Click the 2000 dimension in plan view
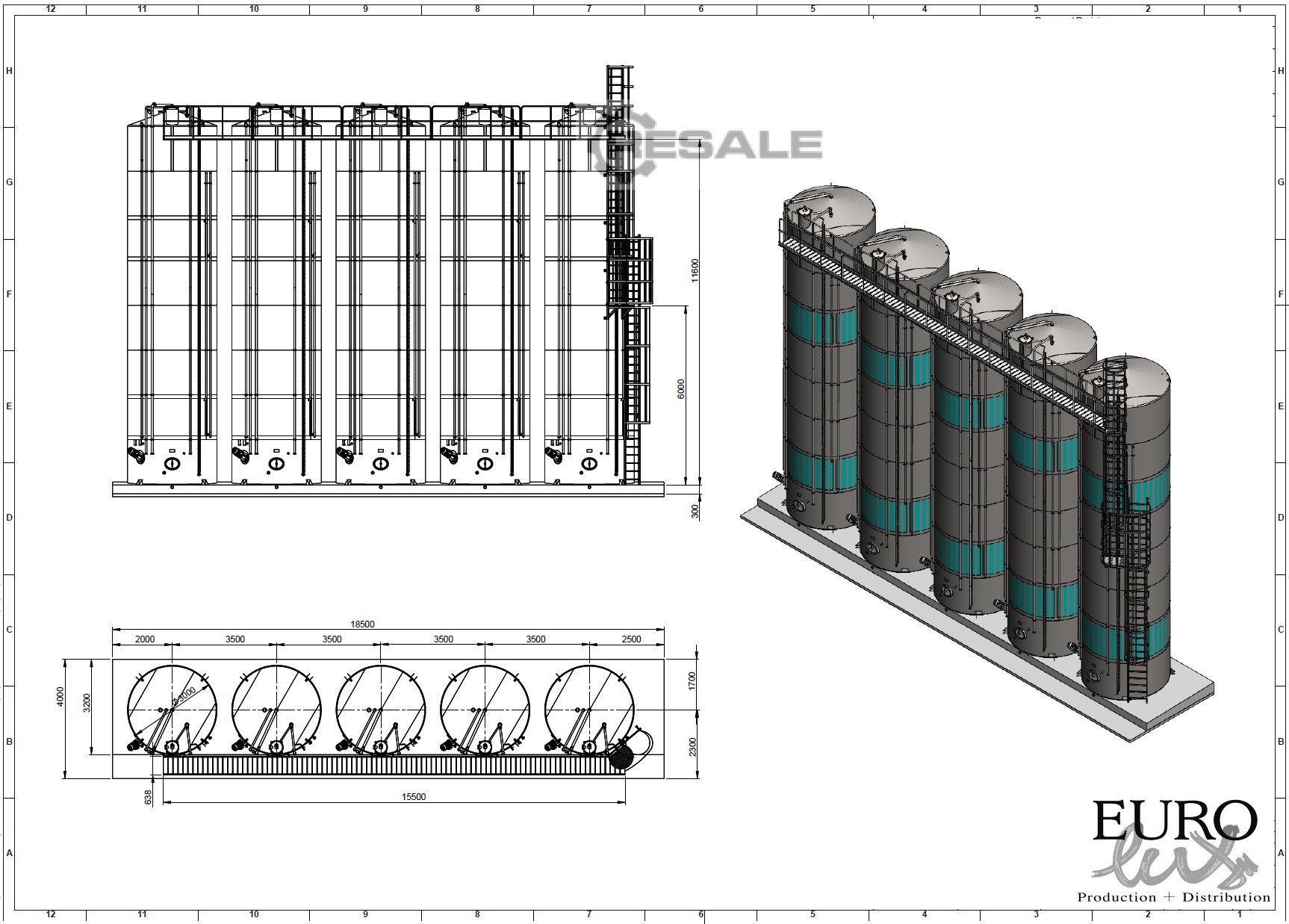 pyautogui.click(x=144, y=639)
